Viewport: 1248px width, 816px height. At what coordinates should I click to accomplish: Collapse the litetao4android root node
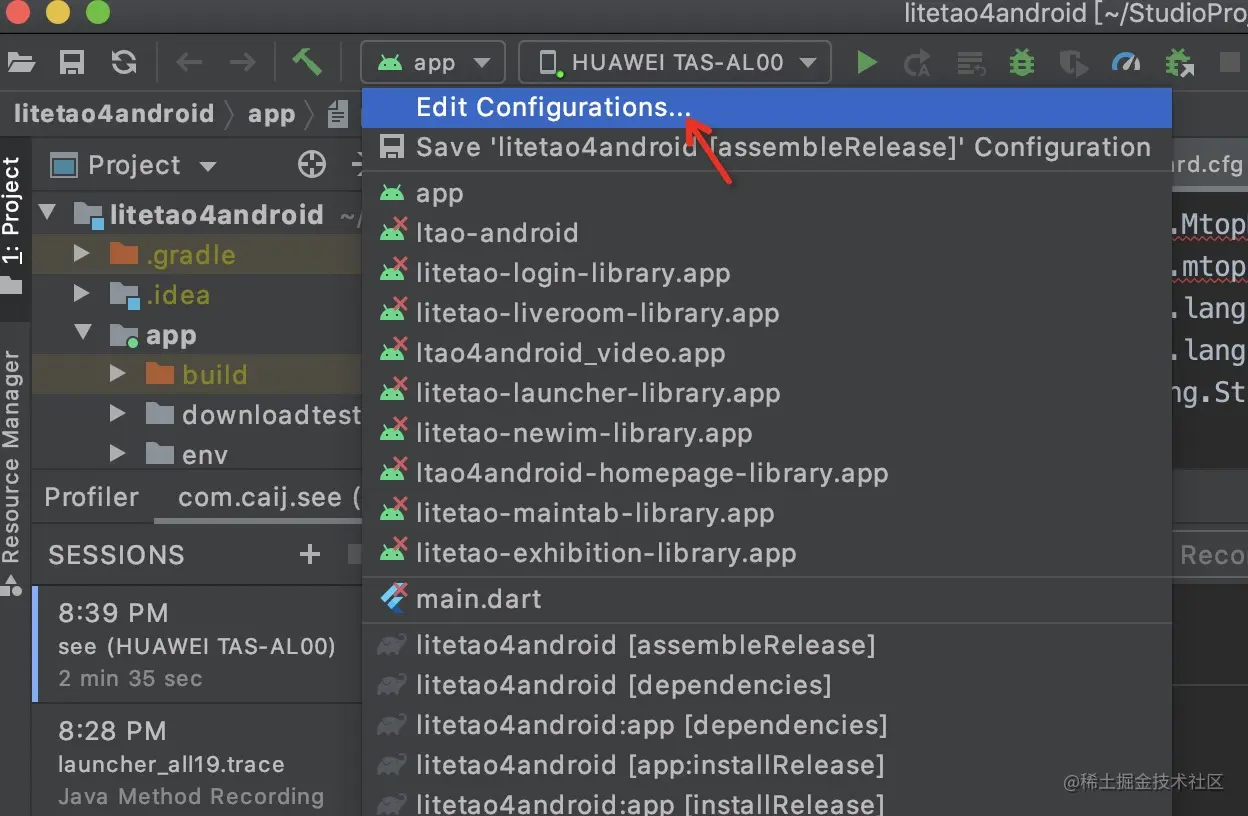click(x=46, y=214)
